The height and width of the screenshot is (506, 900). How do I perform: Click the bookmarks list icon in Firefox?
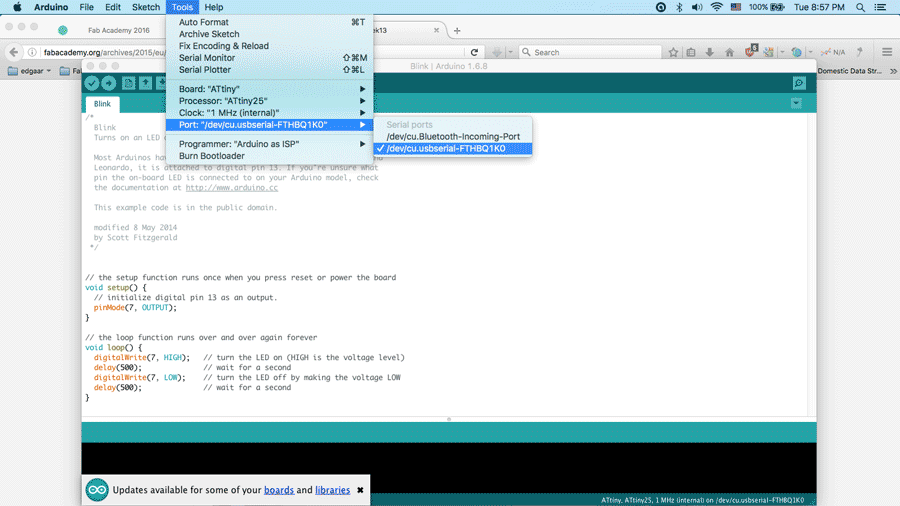click(x=691, y=52)
